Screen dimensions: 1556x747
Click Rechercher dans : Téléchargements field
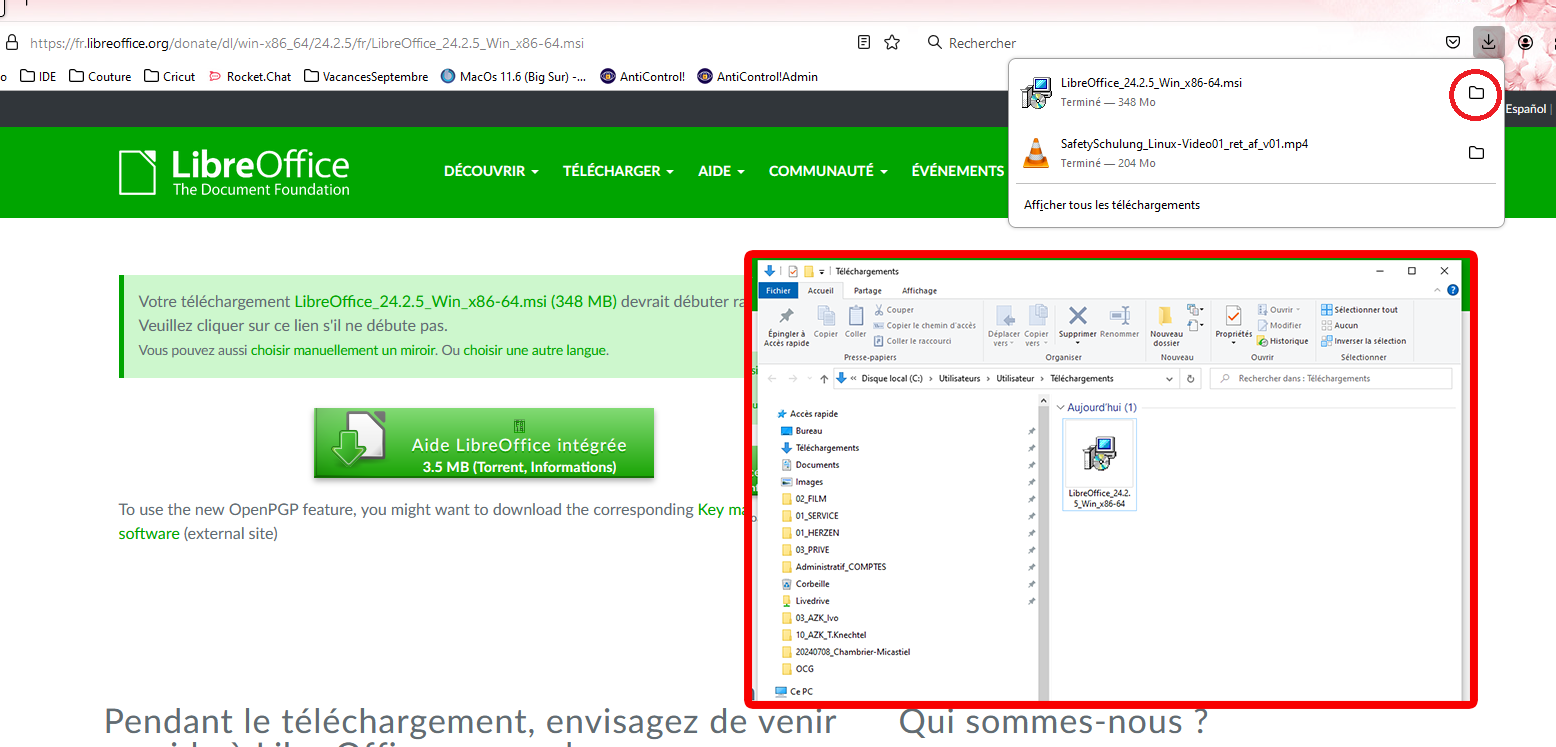1330,379
